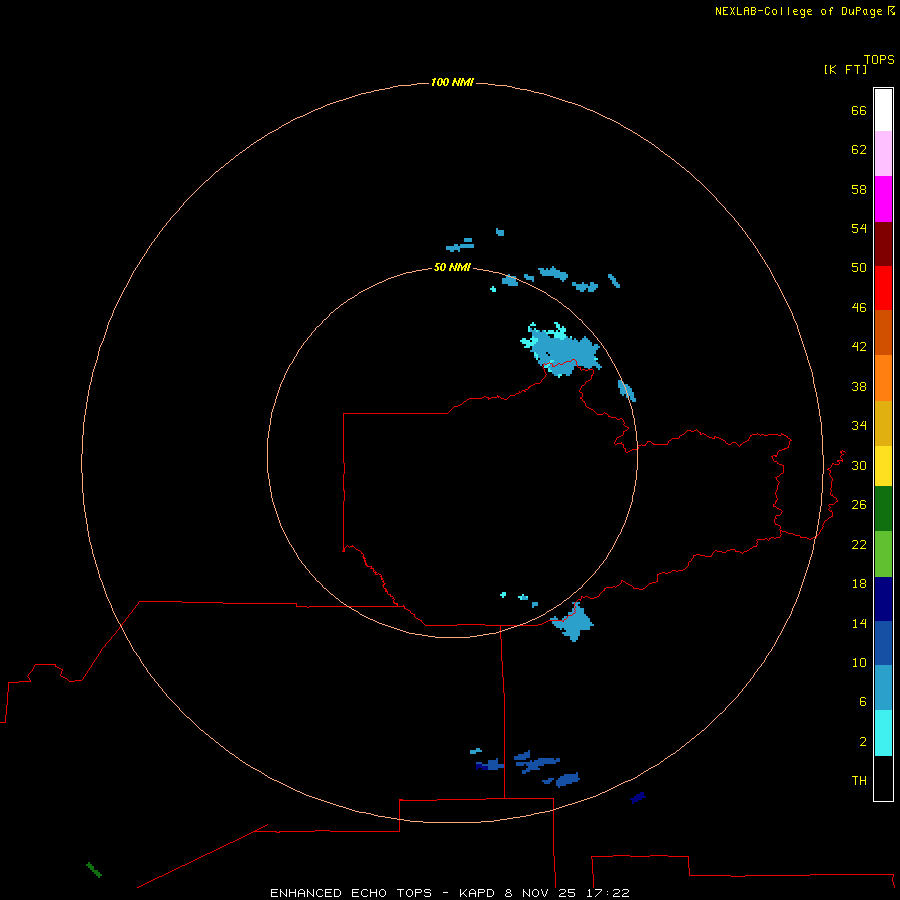Click the 17:22 timestamp in the caption

[607, 893]
